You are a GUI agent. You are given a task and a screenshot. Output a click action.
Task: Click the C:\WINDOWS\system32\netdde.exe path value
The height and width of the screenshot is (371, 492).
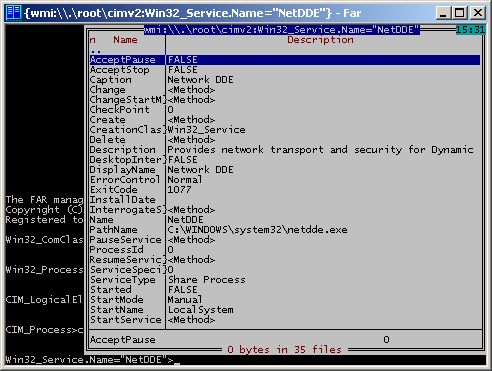257,230
